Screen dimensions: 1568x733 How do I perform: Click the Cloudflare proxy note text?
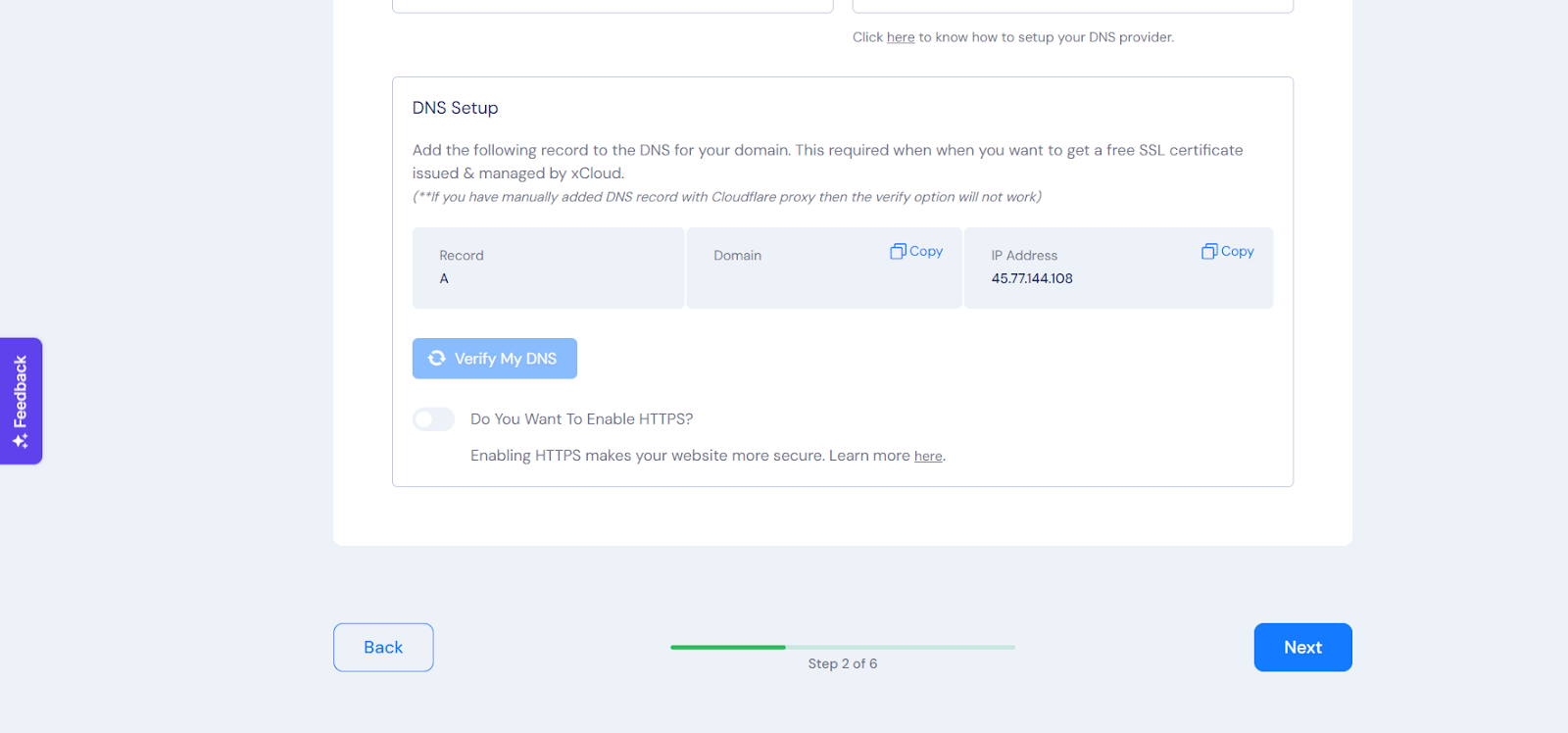(x=727, y=197)
